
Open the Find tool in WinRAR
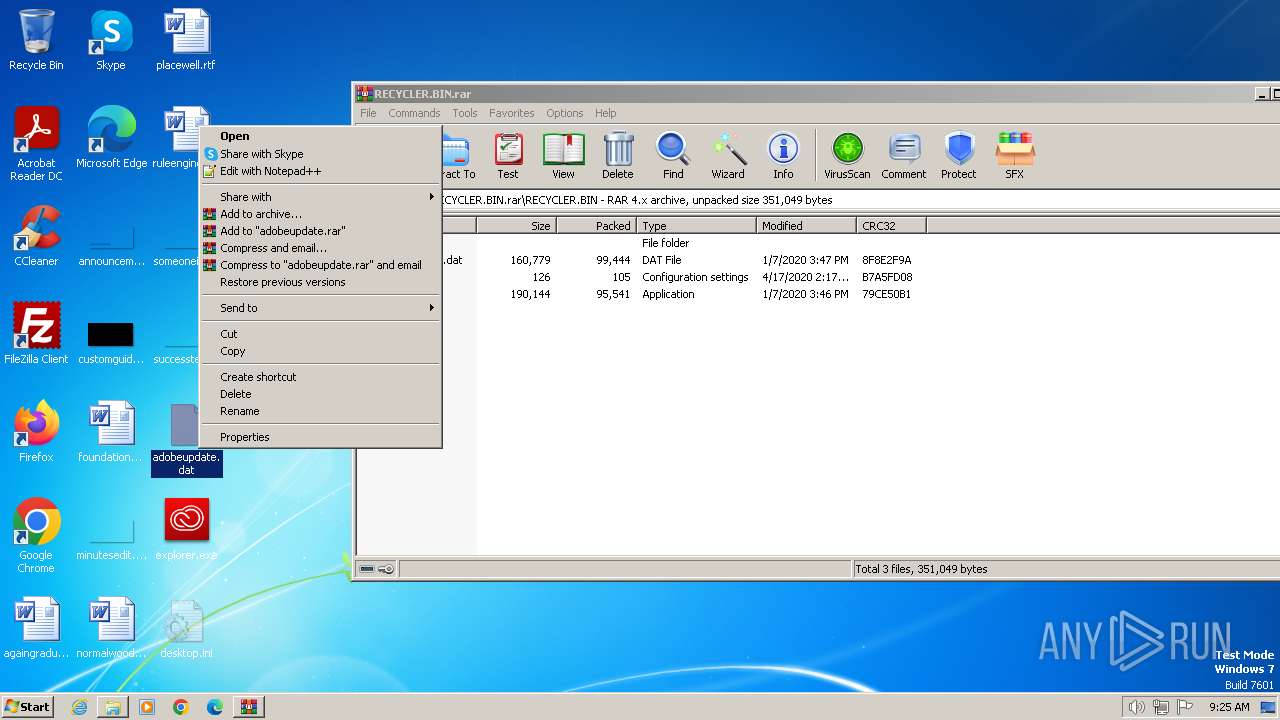tap(673, 156)
